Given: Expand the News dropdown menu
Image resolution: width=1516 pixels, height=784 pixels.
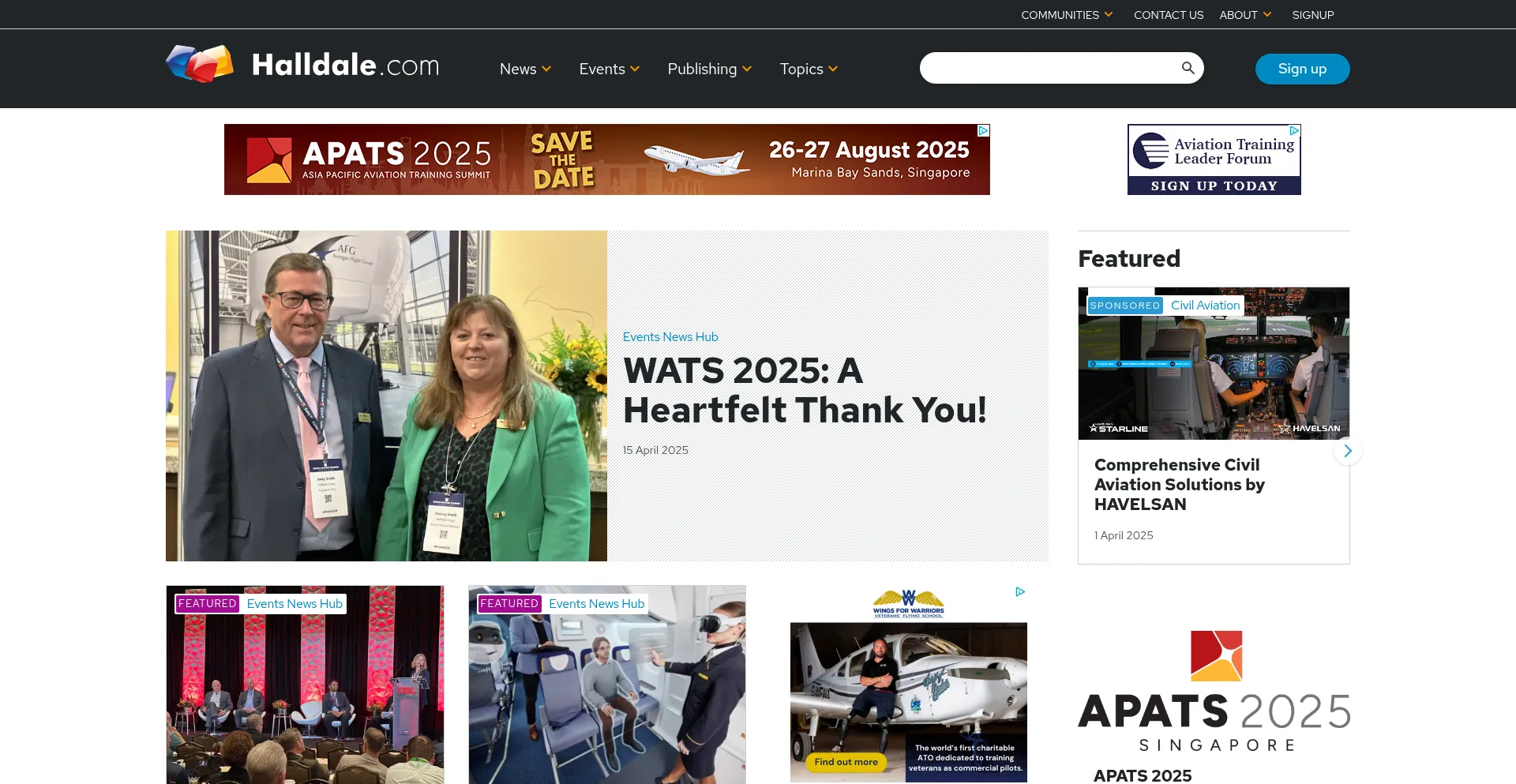Looking at the screenshot, I should [525, 69].
